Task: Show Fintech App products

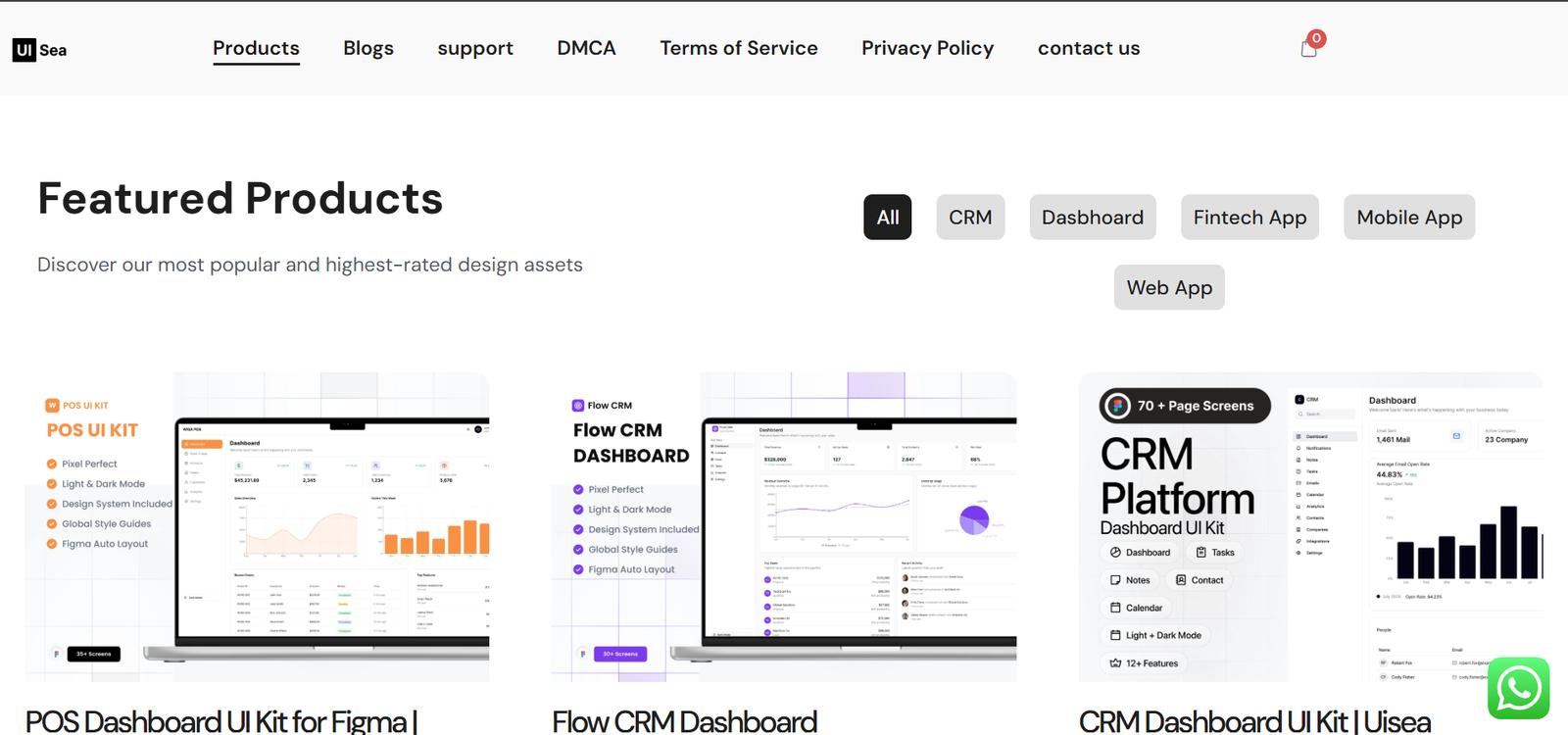Action: [x=1249, y=218]
